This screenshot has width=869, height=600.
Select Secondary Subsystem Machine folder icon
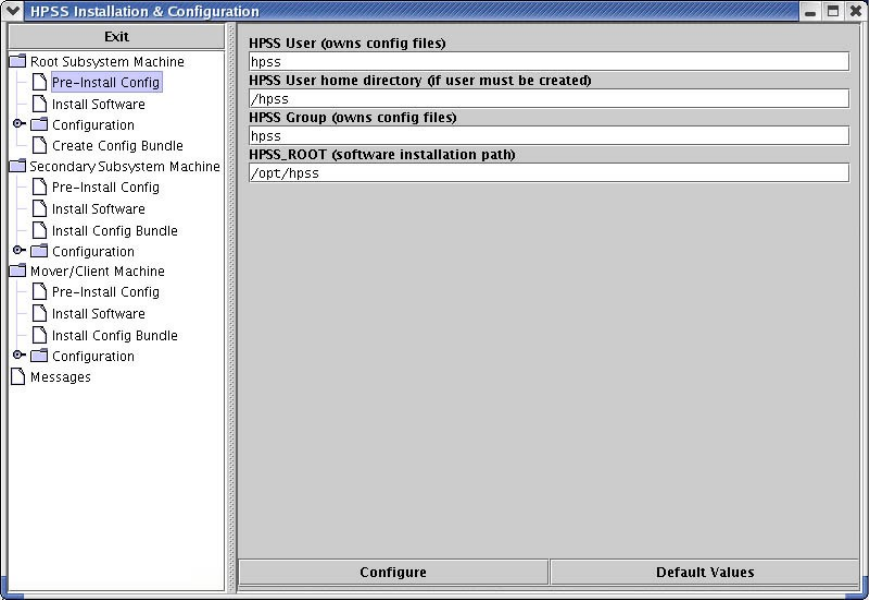click(x=18, y=166)
